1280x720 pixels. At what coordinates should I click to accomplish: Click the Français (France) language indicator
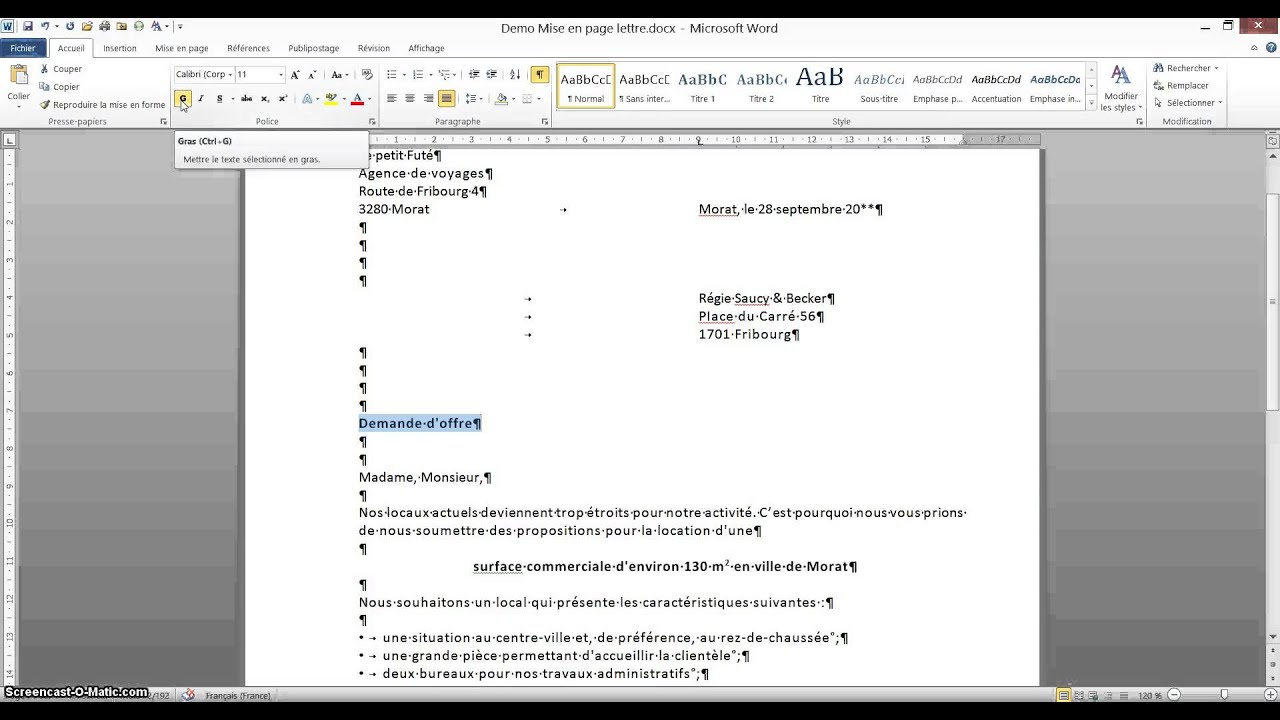(238, 695)
